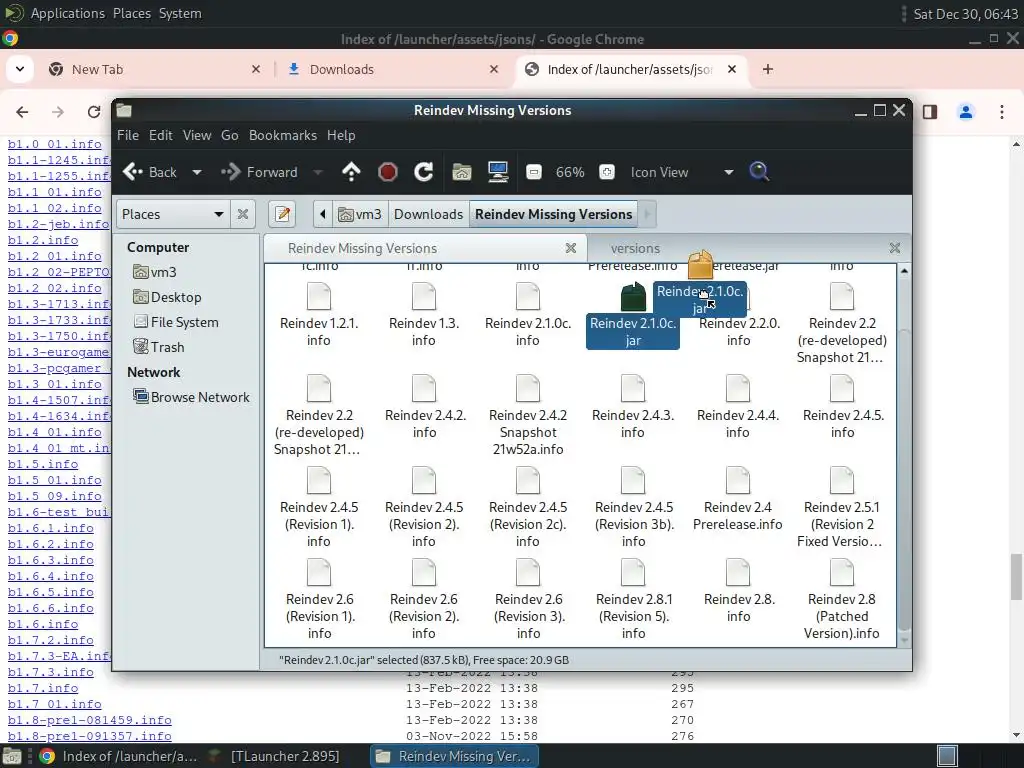
Task: Open Go menu in file manager
Action: click(x=229, y=135)
